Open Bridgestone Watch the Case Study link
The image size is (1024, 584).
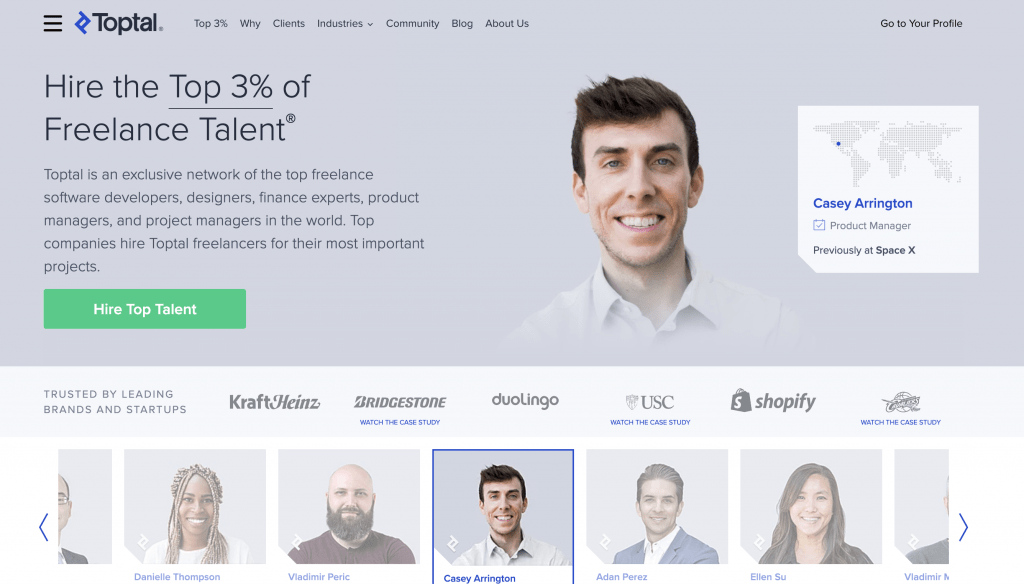(x=400, y=423)
